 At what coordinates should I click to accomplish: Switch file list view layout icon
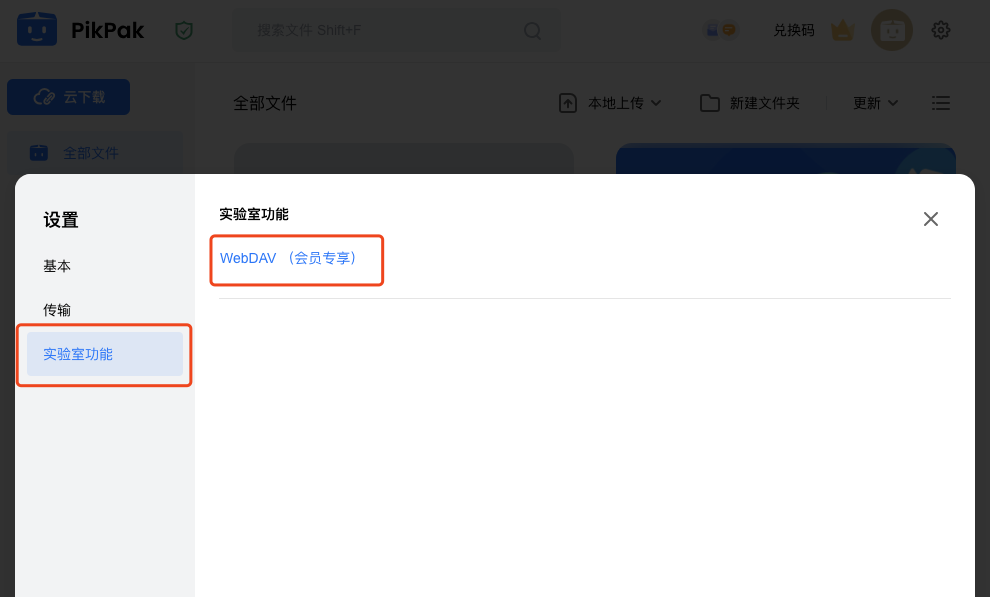941,103
